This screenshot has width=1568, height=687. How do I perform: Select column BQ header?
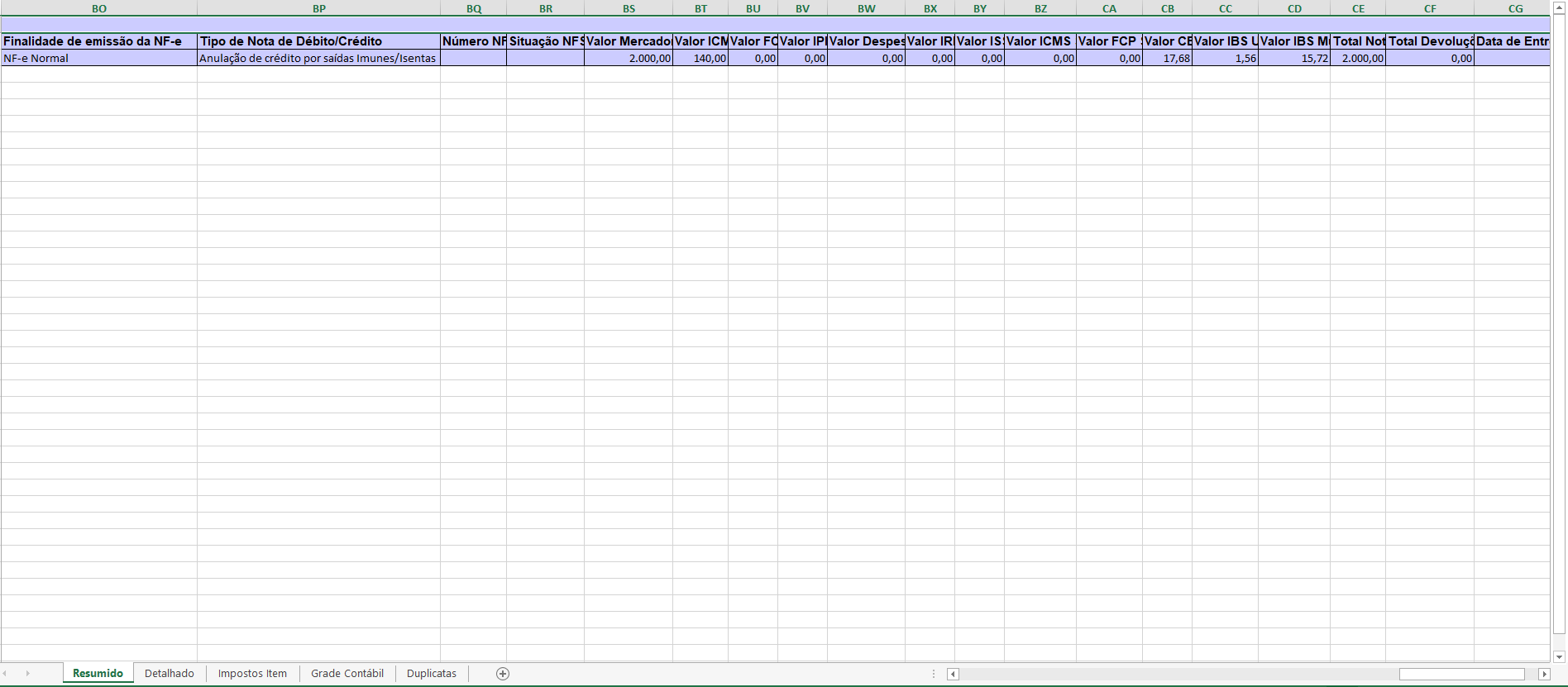click(474, 8)
